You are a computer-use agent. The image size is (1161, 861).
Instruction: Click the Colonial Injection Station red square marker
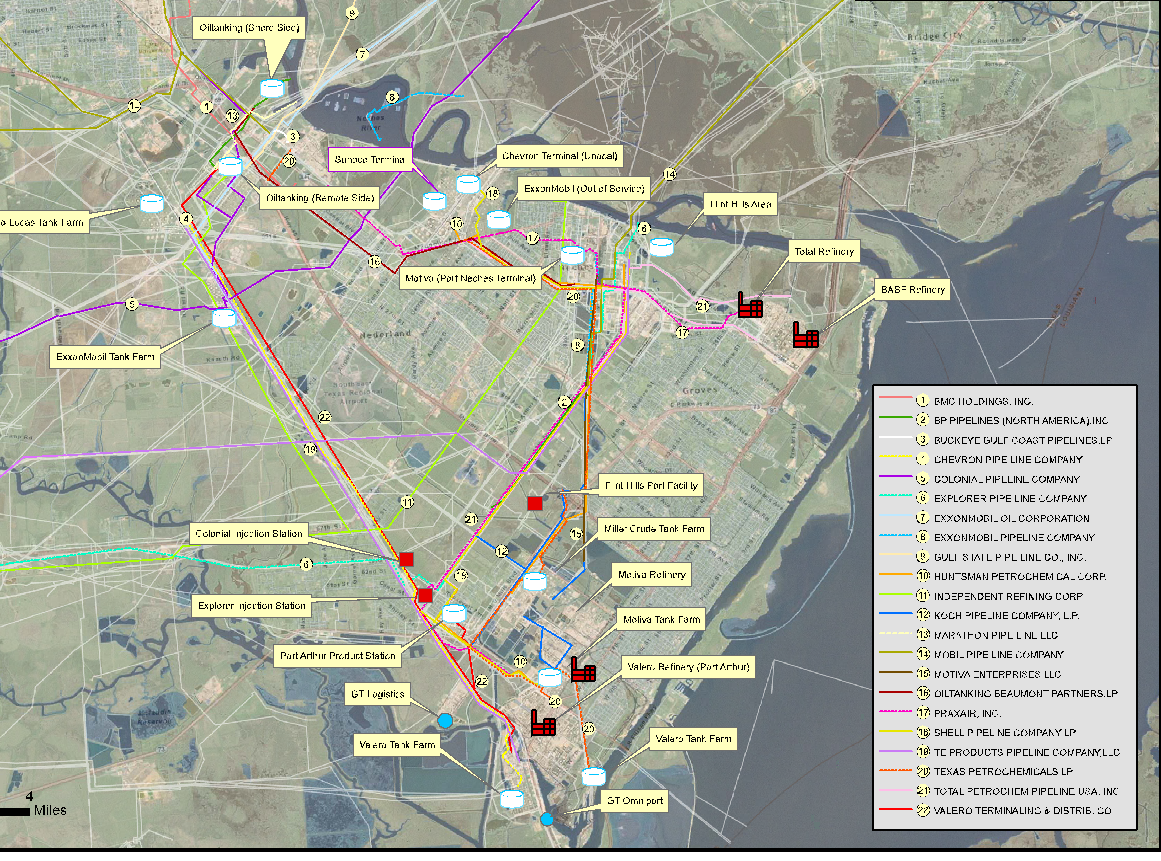point(406,559)
